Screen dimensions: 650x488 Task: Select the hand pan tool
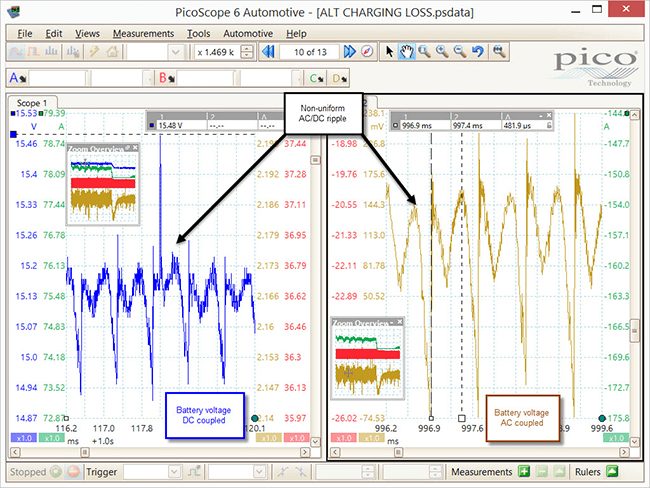406,52
